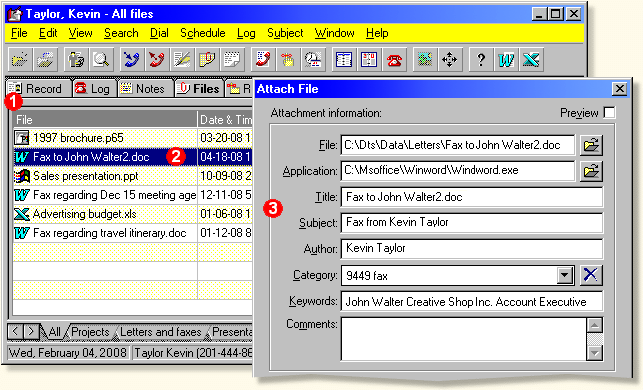
Task: Click the open folder toolbar icon
Action: (20, 60)
